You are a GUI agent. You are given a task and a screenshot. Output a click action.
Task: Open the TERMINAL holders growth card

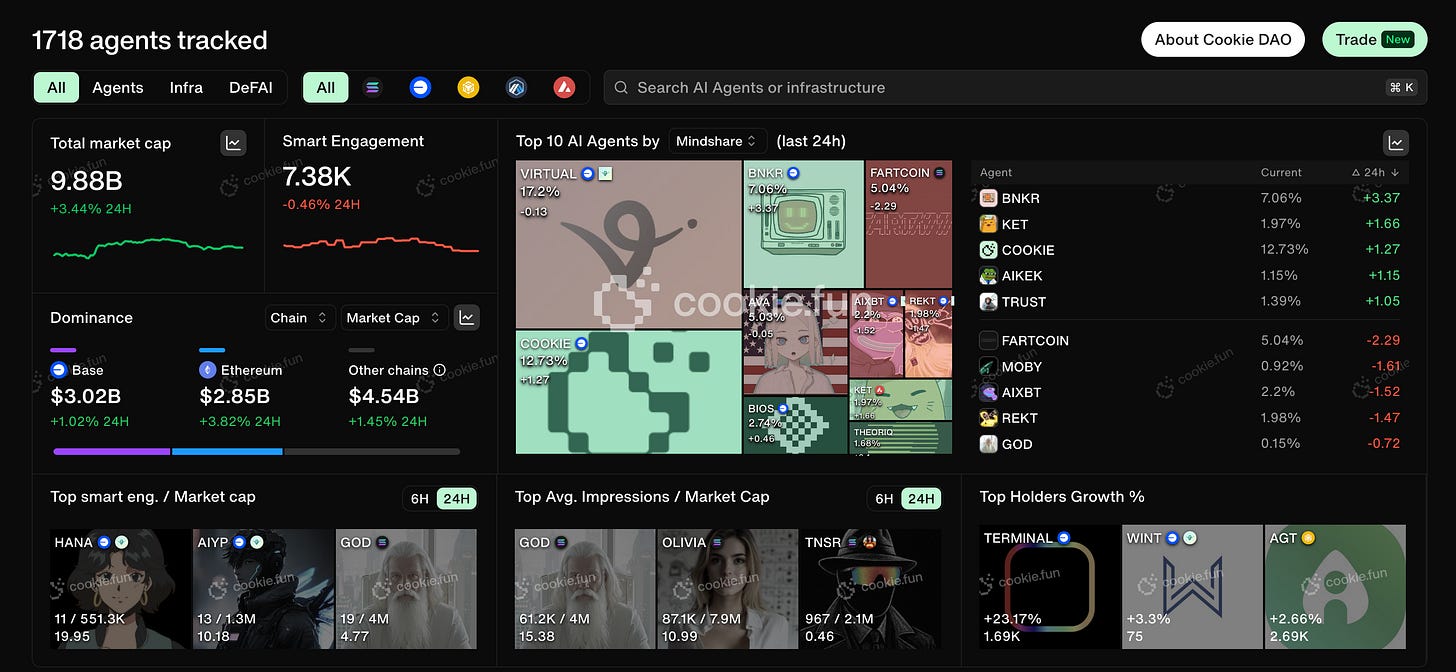1049,586
